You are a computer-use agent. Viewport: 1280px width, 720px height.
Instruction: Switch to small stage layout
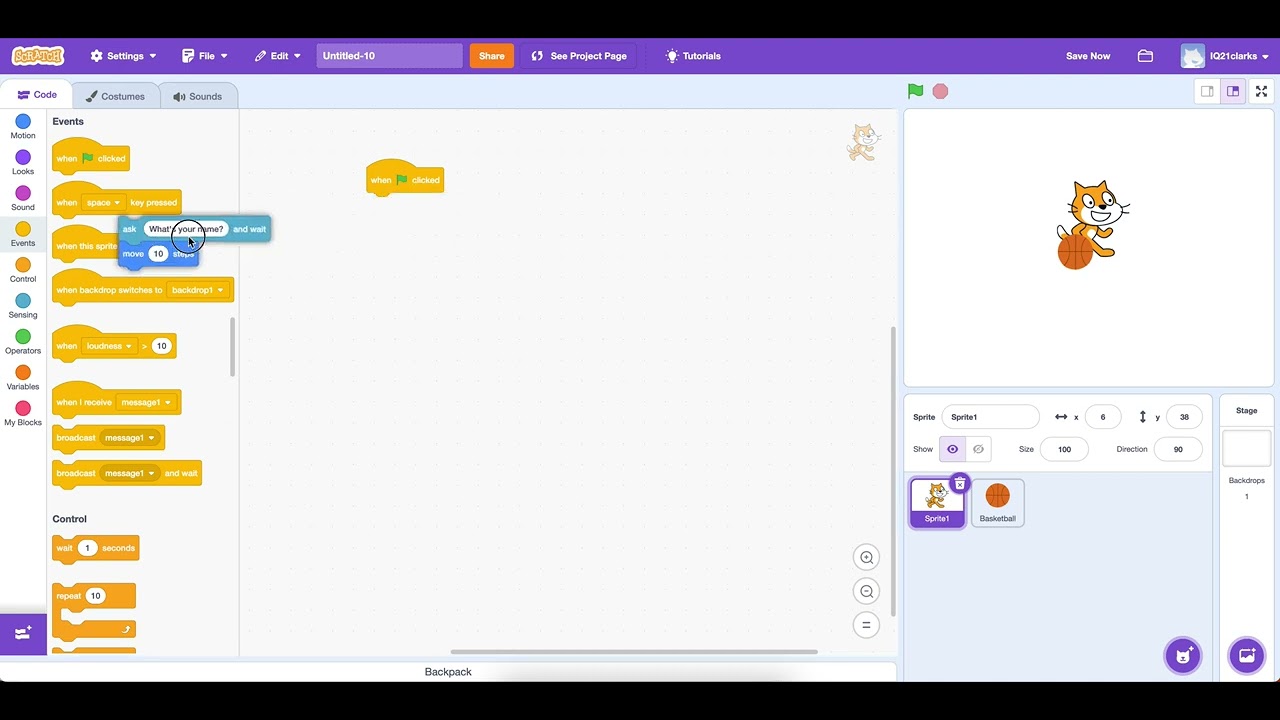point(1207,91)
